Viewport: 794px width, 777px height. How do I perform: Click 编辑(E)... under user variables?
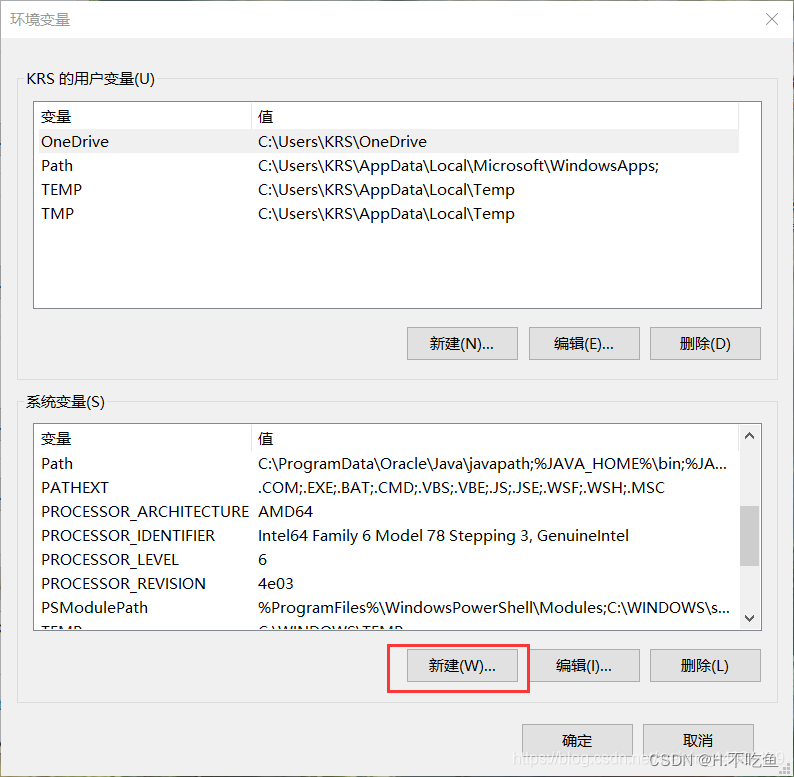pos(584,343)
